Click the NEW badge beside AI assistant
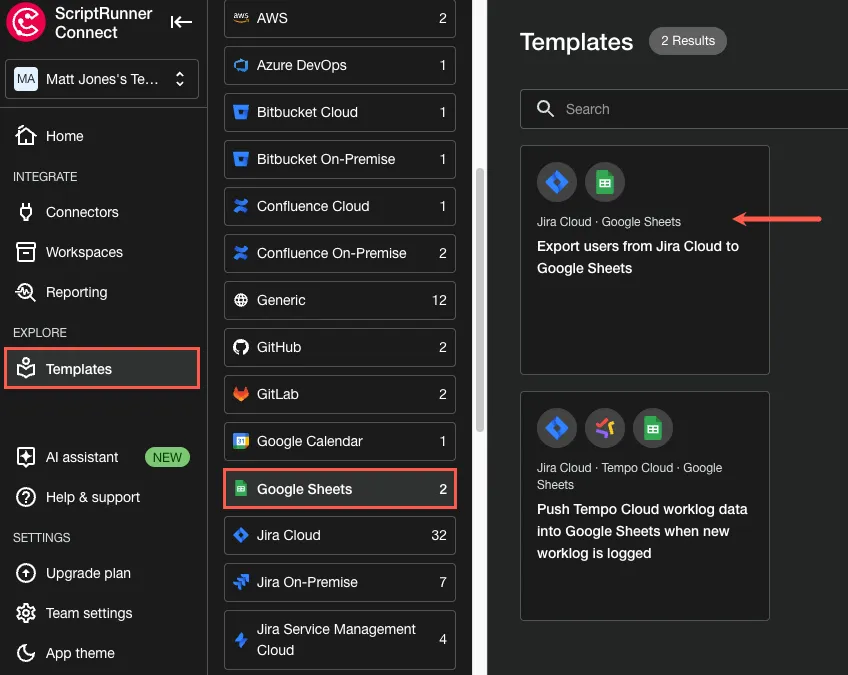848x675 pixels. [167, 458]
